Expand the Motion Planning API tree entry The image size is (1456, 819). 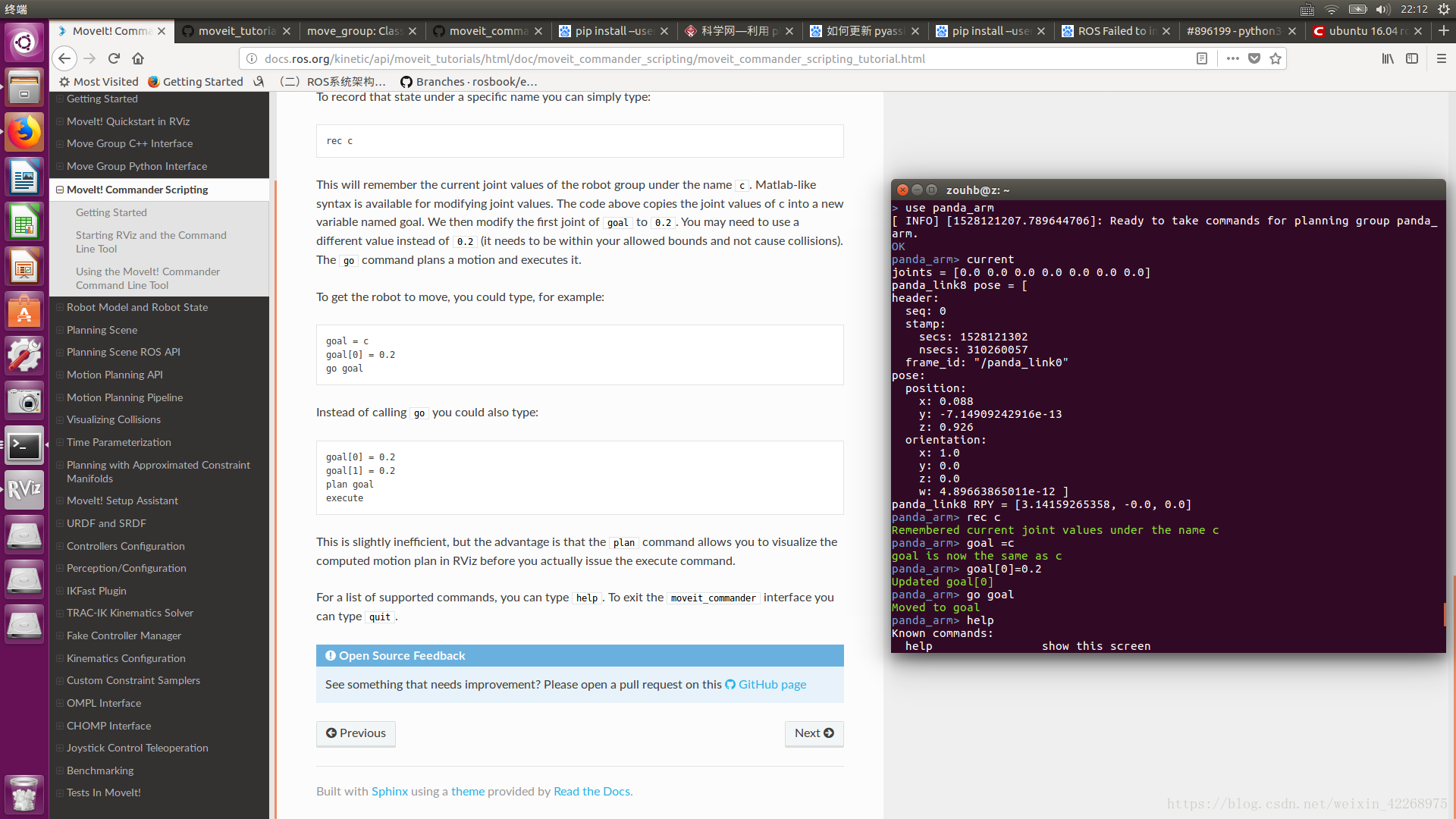[x=60, y=375]
